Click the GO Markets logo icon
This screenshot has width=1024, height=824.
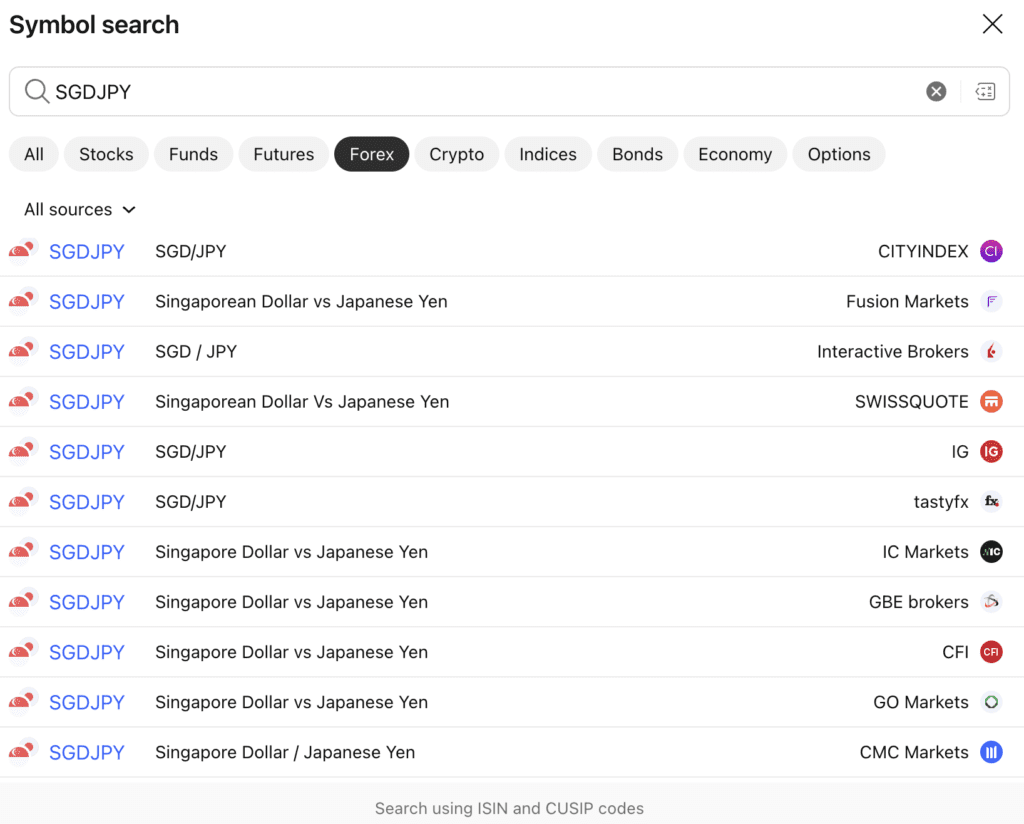point(991,702)
